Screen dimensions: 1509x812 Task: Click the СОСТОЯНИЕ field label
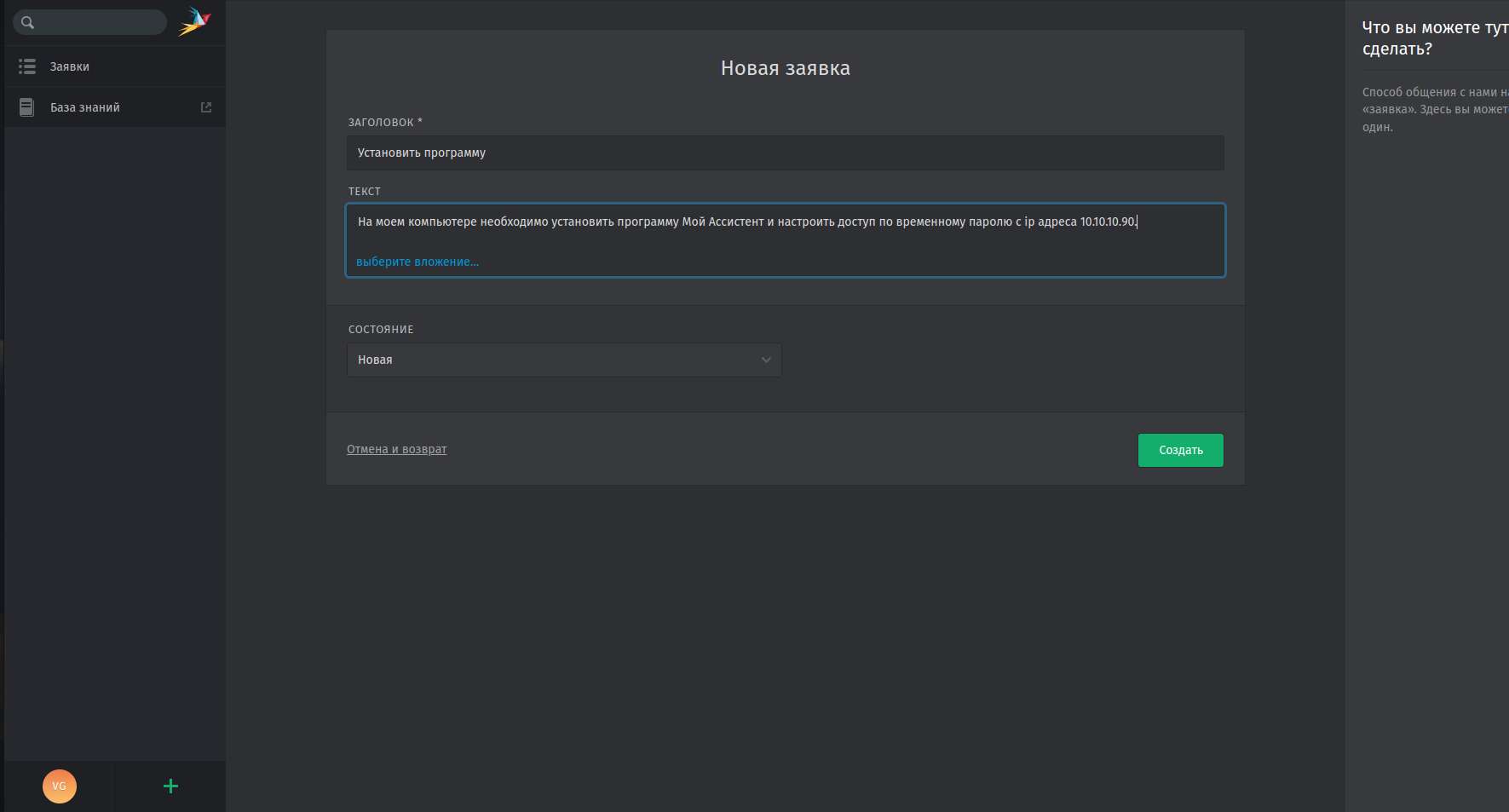pos(381,330)
